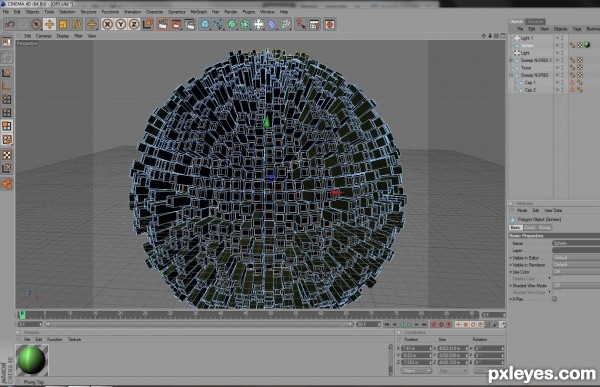Open the Tags menu in Object Manager

pos(577,29)
